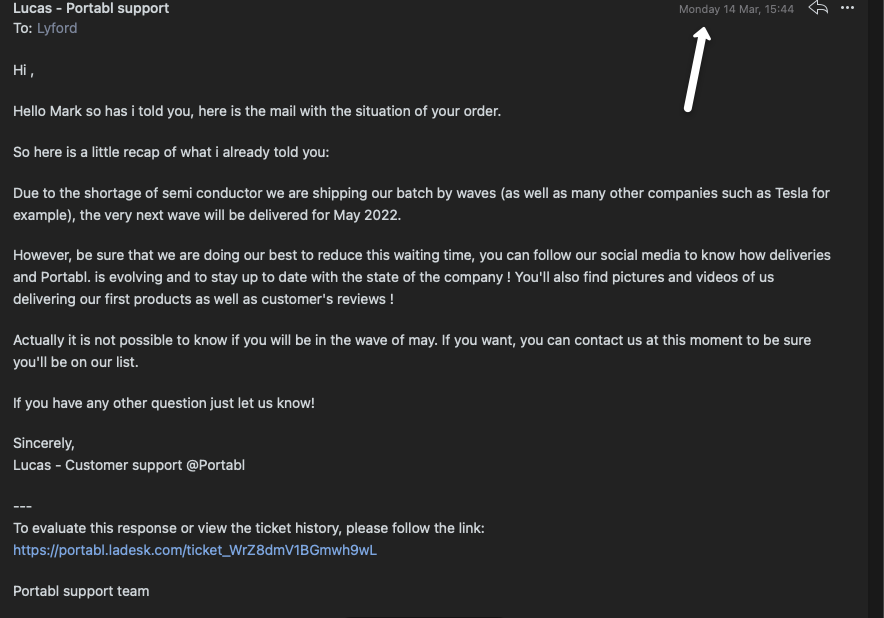This screenshot has width=884, height=618.
Task: Click the Monday 14 Mar, 15:44 timestamp
Action: click(x=736, y=9)
